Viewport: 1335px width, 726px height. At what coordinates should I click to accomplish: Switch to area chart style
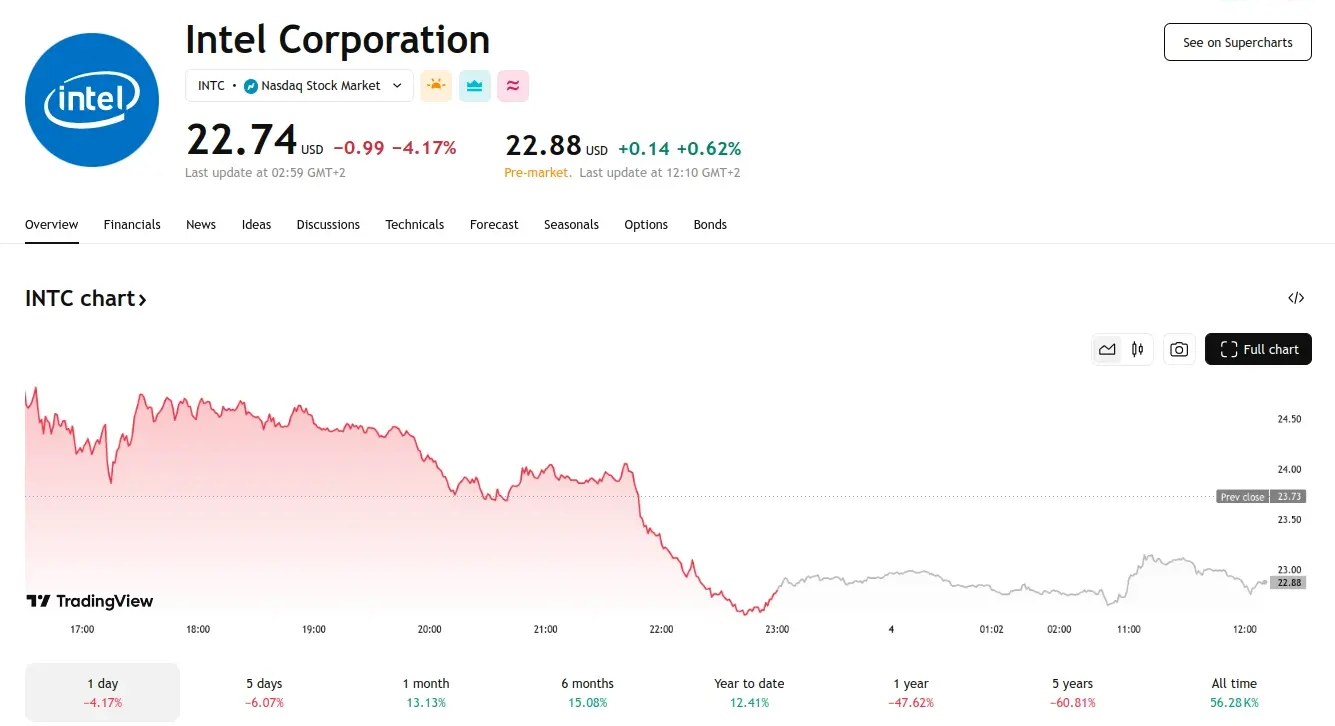(1107, 349)
